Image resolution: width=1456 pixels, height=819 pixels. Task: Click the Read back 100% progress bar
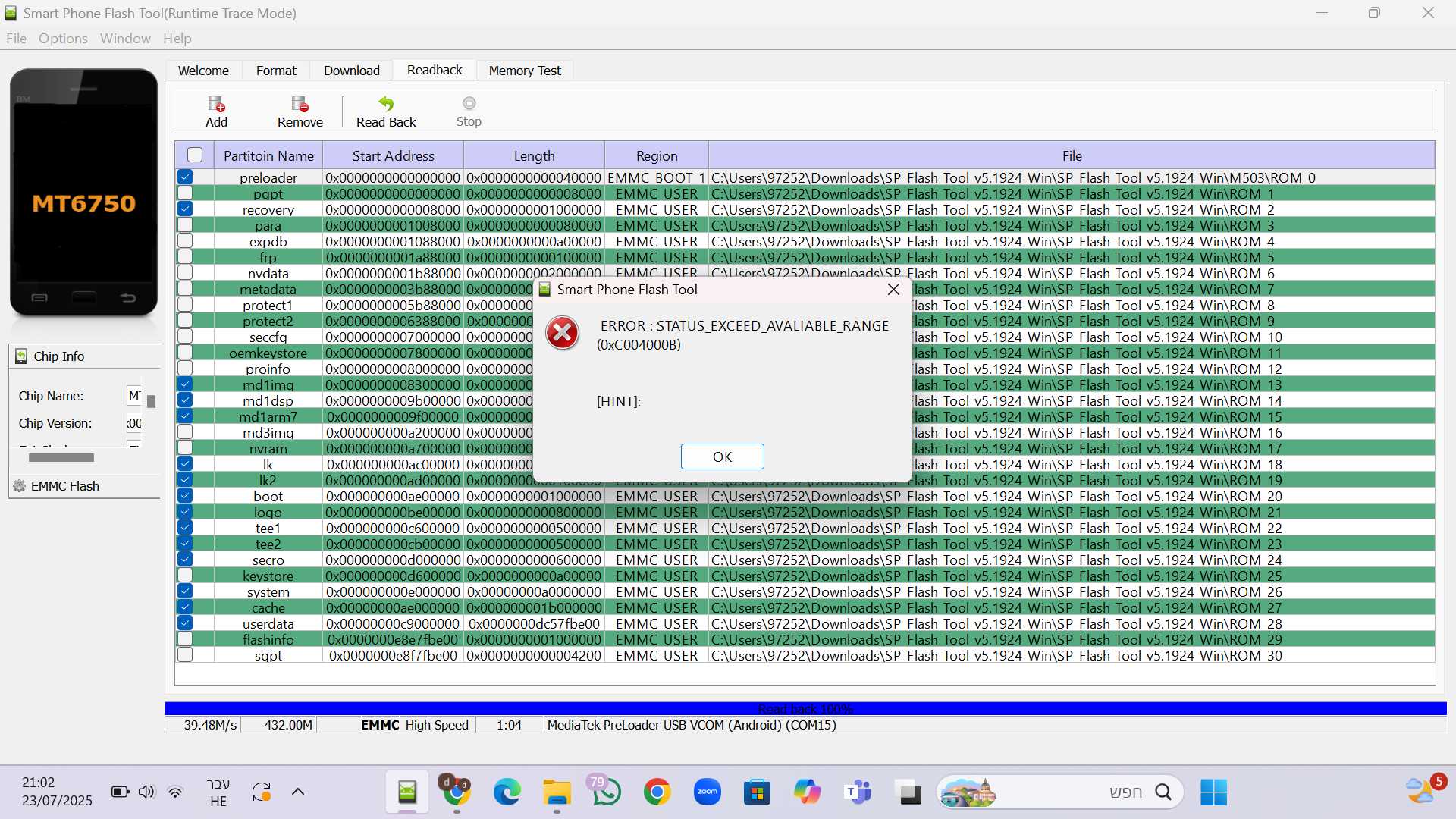point(805,708)
